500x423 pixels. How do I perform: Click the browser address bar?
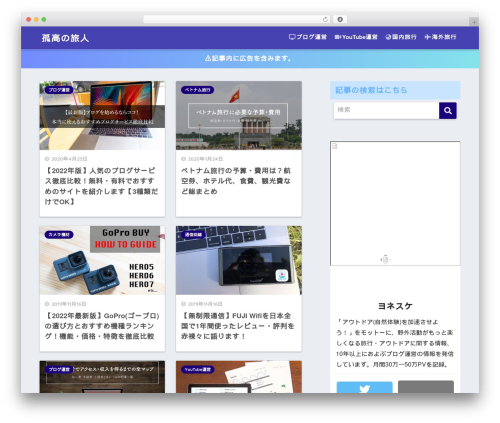click(237, 19)
